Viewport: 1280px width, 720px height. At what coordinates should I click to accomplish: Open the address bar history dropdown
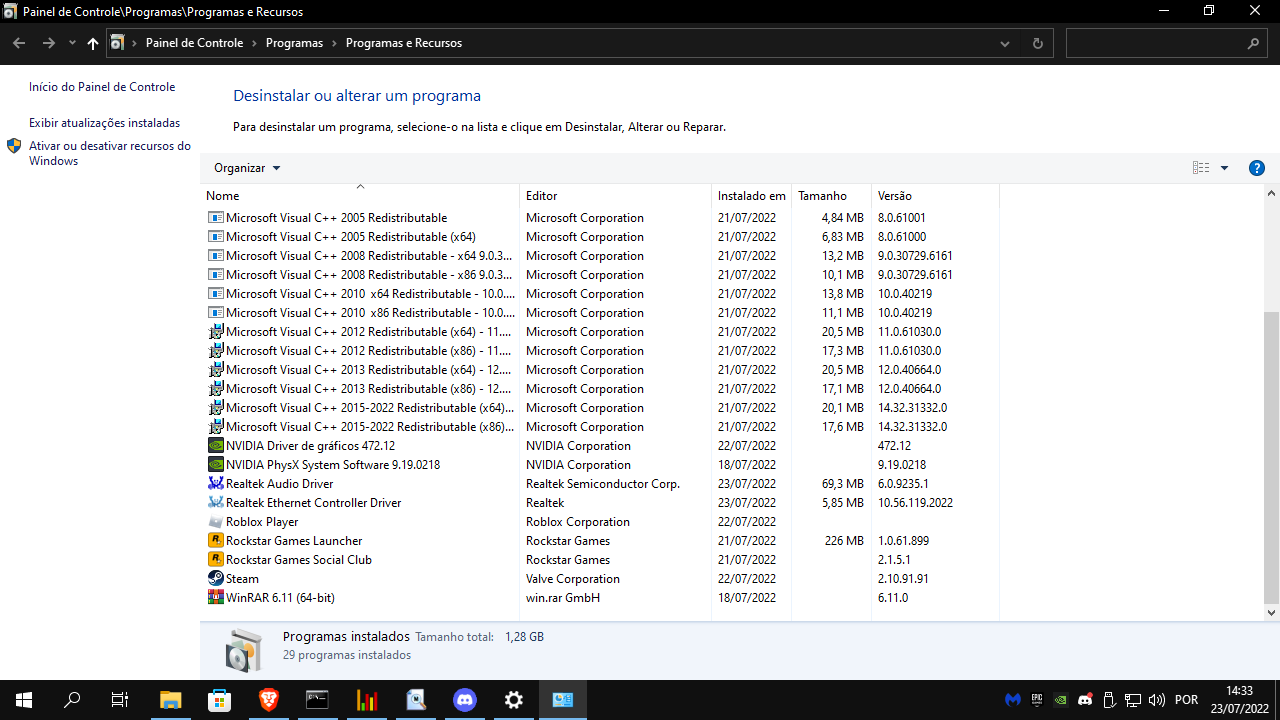click(1005, 44)
